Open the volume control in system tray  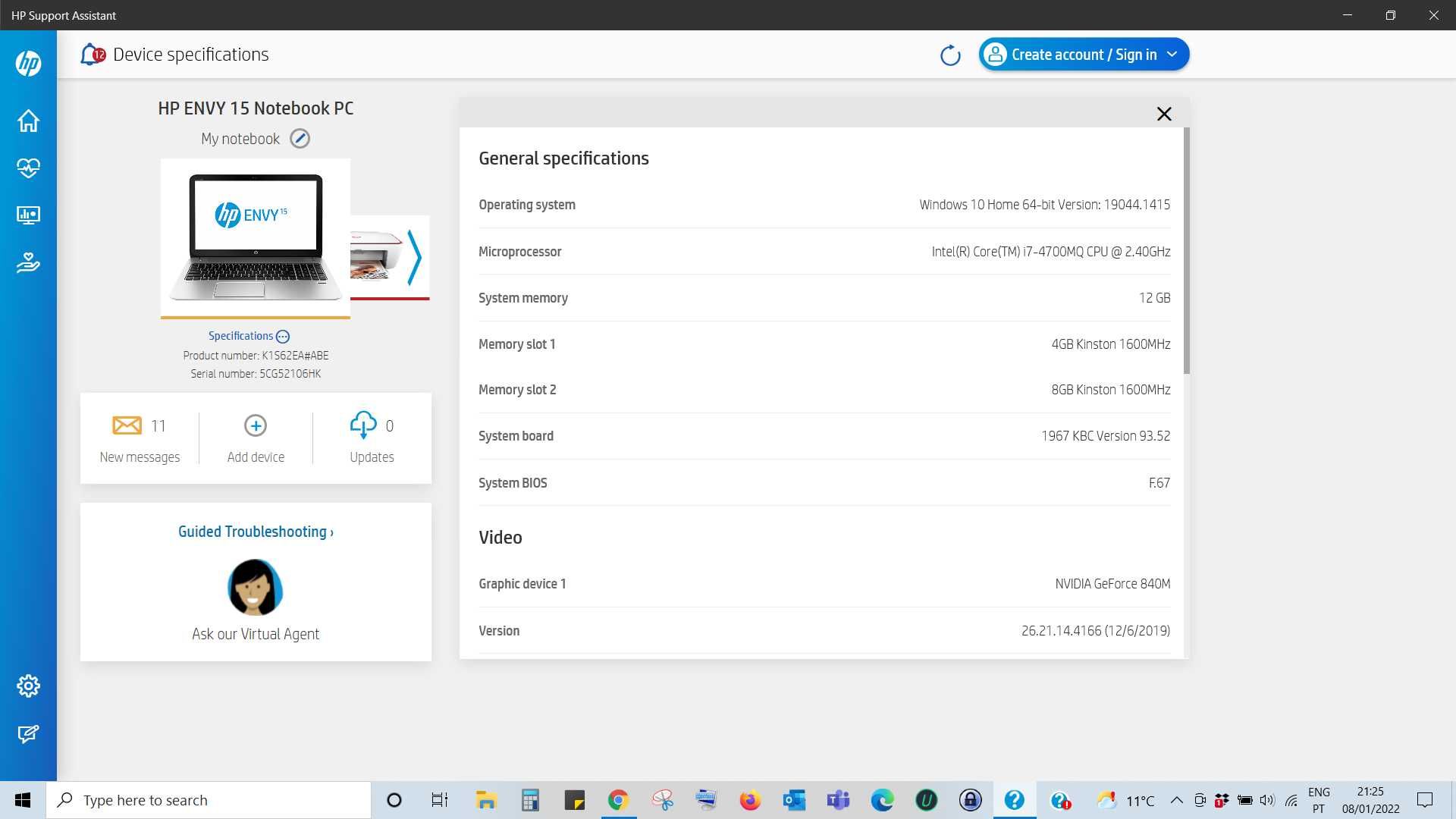click(x=1267, y=800)
